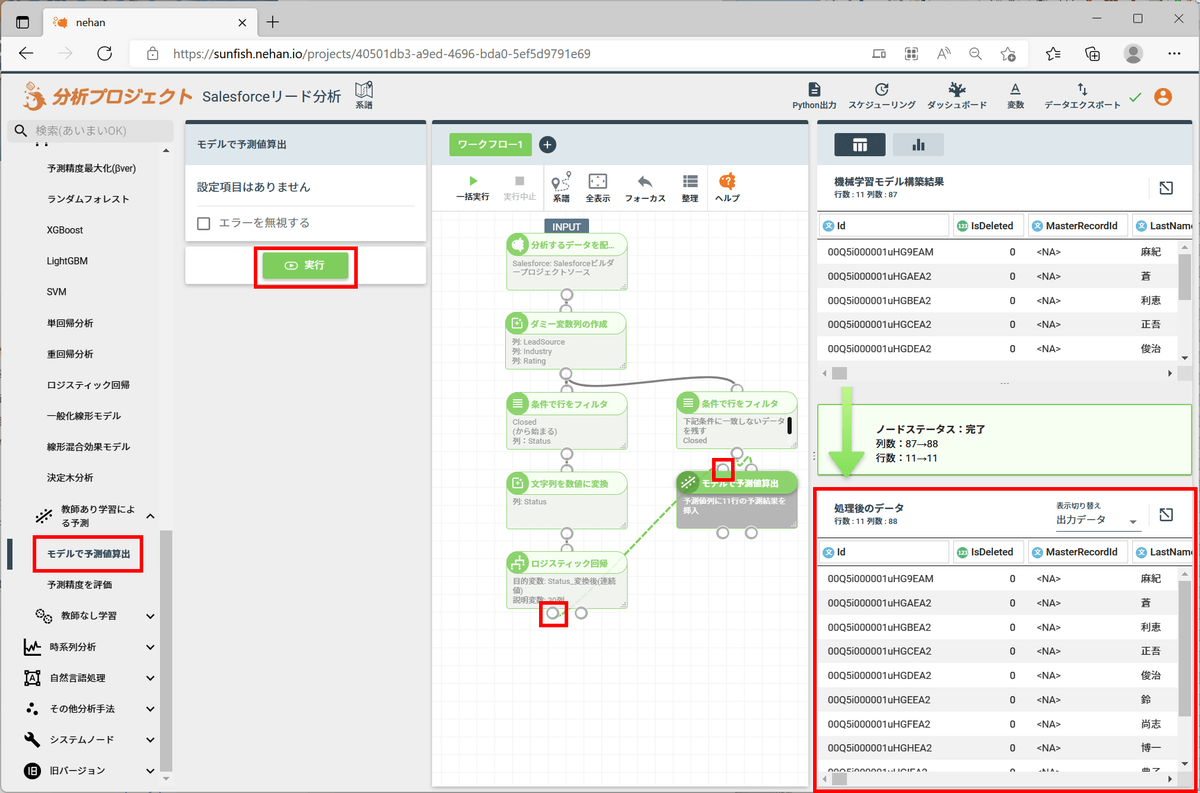
Task: Add a new workflow with plus icon
Action: (548, 145)
